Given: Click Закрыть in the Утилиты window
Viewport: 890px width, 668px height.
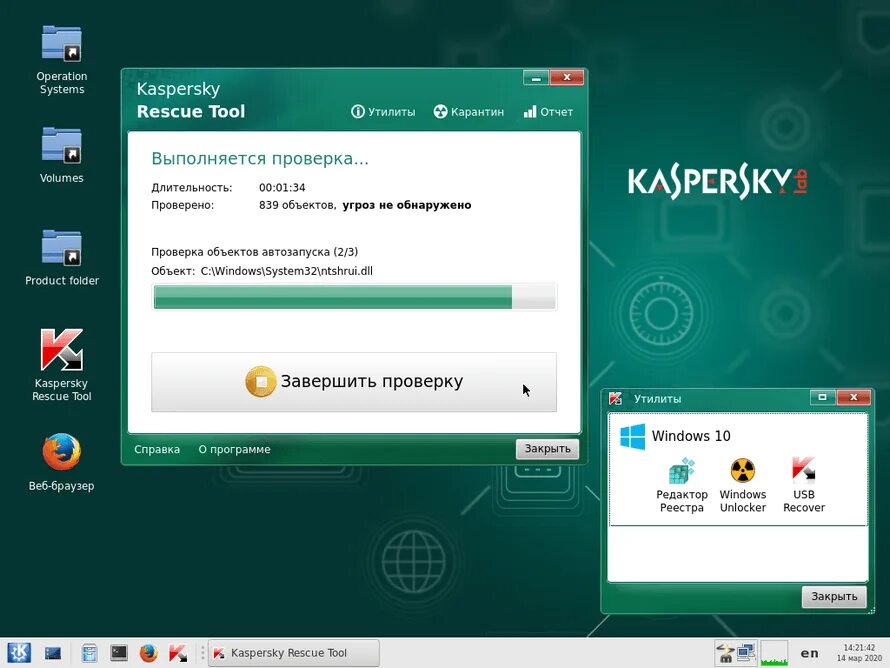Looking at the screenshot, I should click(834, 596).
